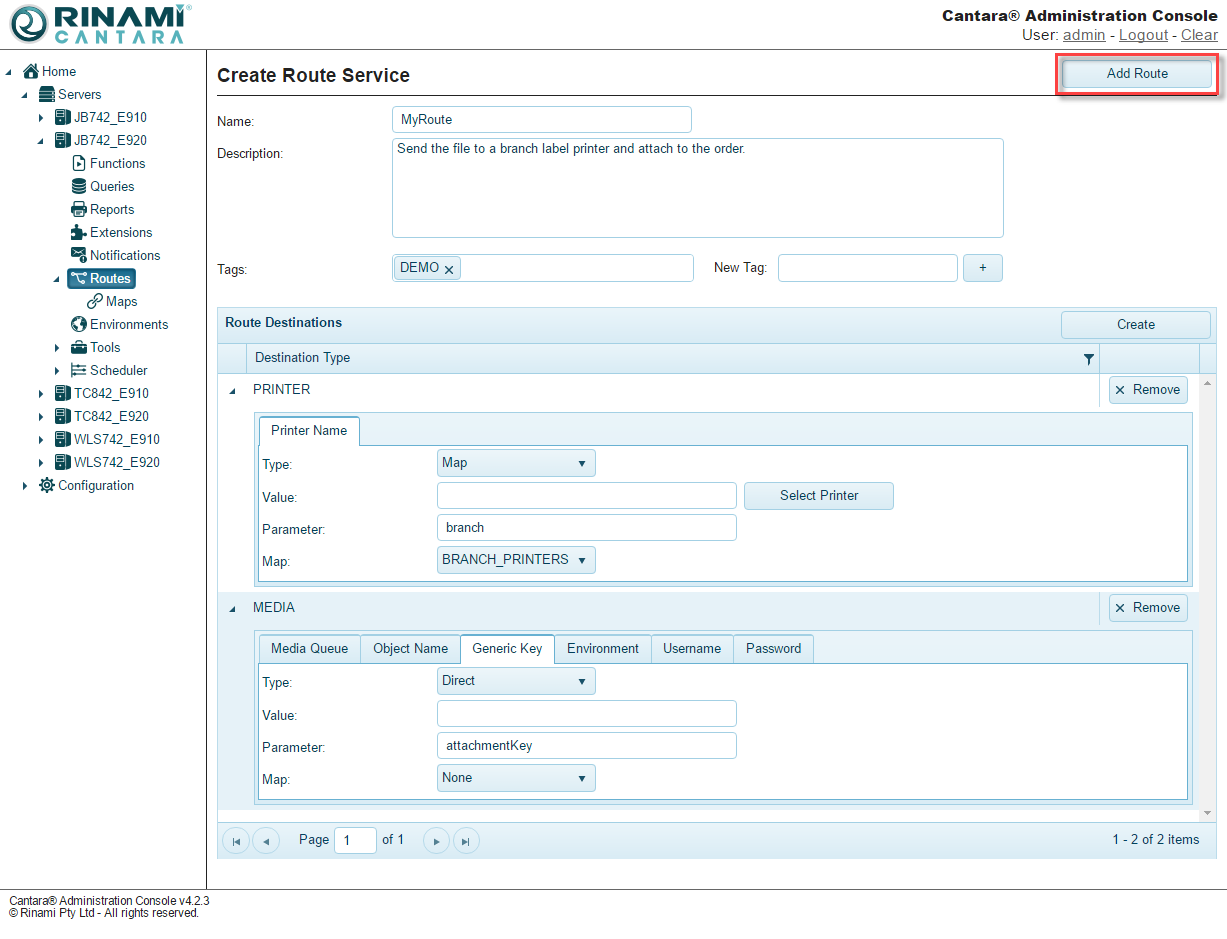Switch to the Environment tab
This screenshot has width=1227, height=939.
602,649
